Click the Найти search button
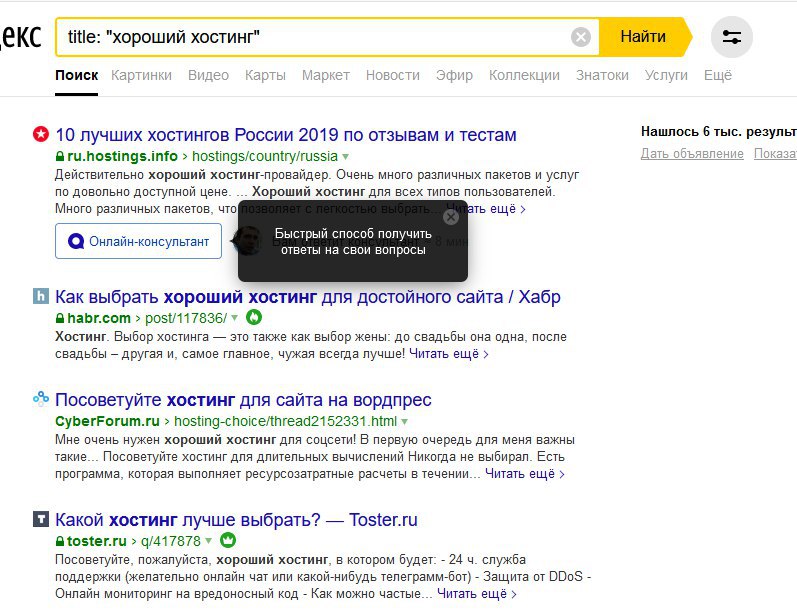Viewport: 797px width, 611px height. (x=645, y=37)
